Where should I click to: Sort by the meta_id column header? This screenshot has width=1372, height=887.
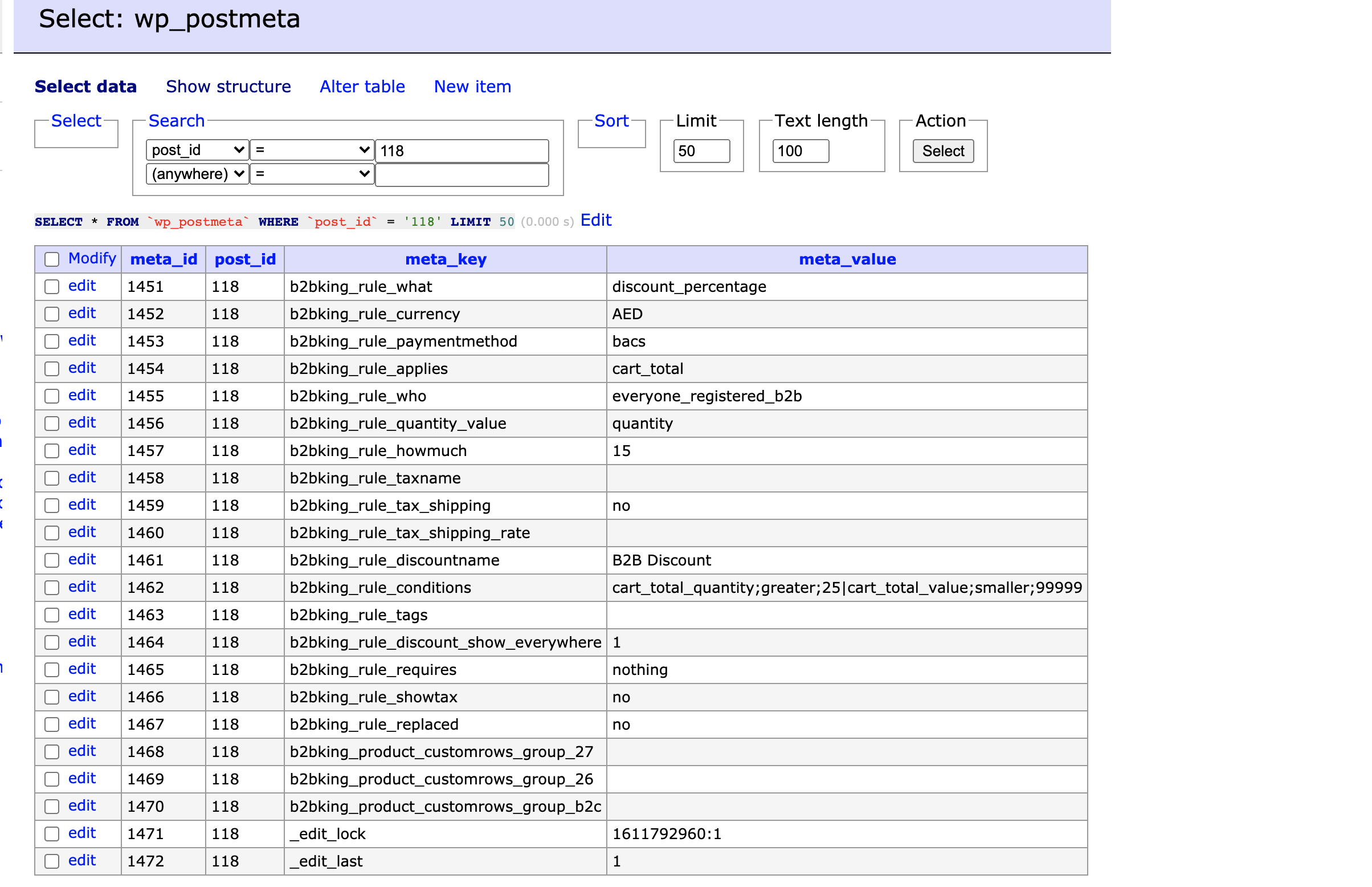164,259
